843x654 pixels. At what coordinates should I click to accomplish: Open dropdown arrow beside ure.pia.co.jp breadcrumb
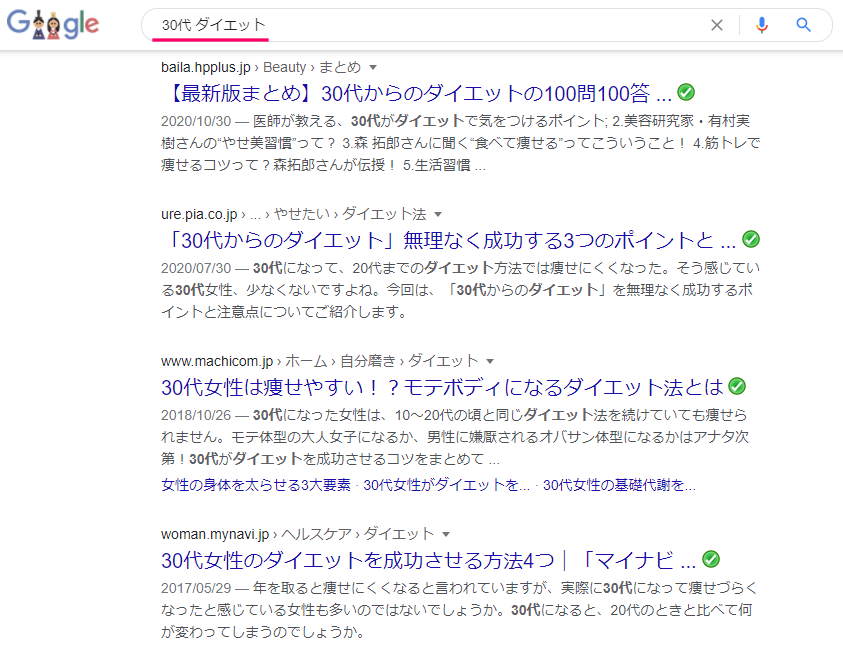pos(438,215)
